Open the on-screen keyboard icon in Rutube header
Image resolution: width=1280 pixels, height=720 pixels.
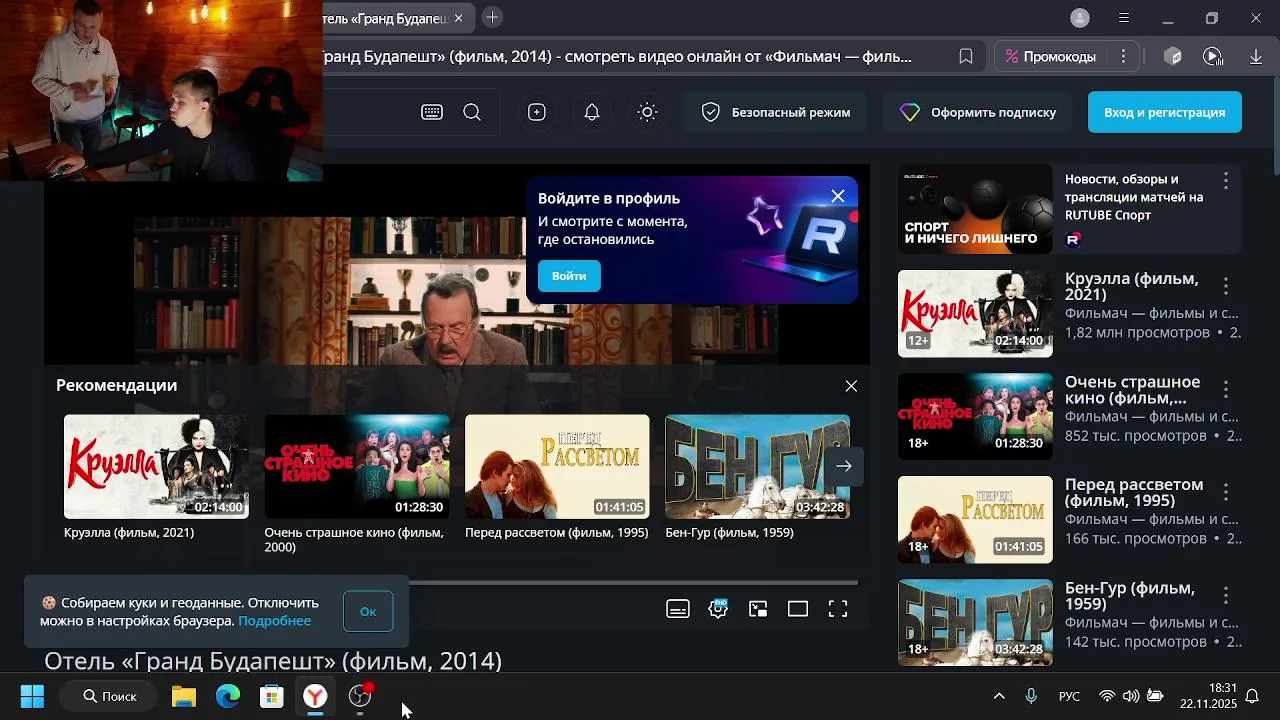point(432,112)
